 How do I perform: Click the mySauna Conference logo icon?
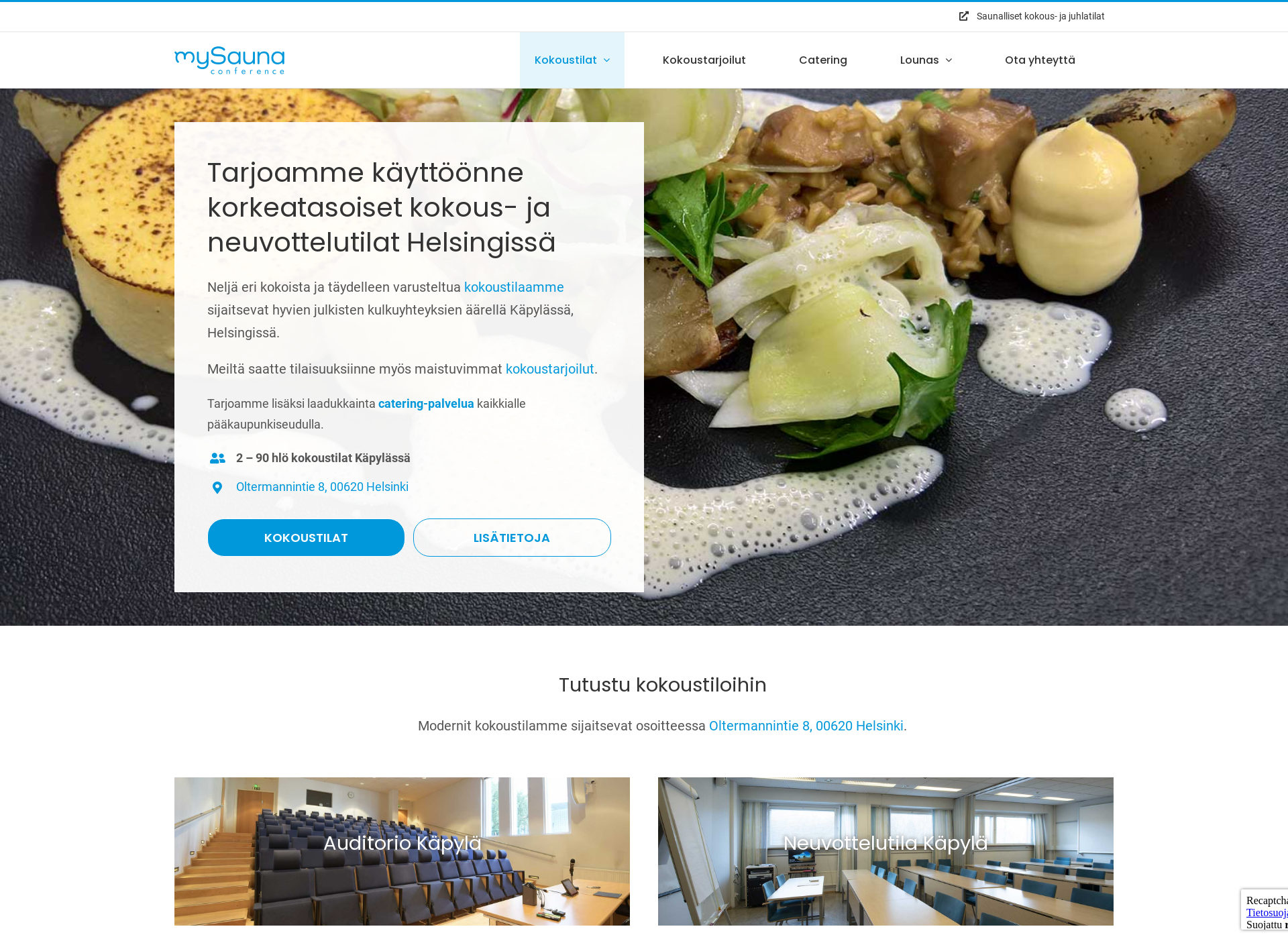point(228,60)
